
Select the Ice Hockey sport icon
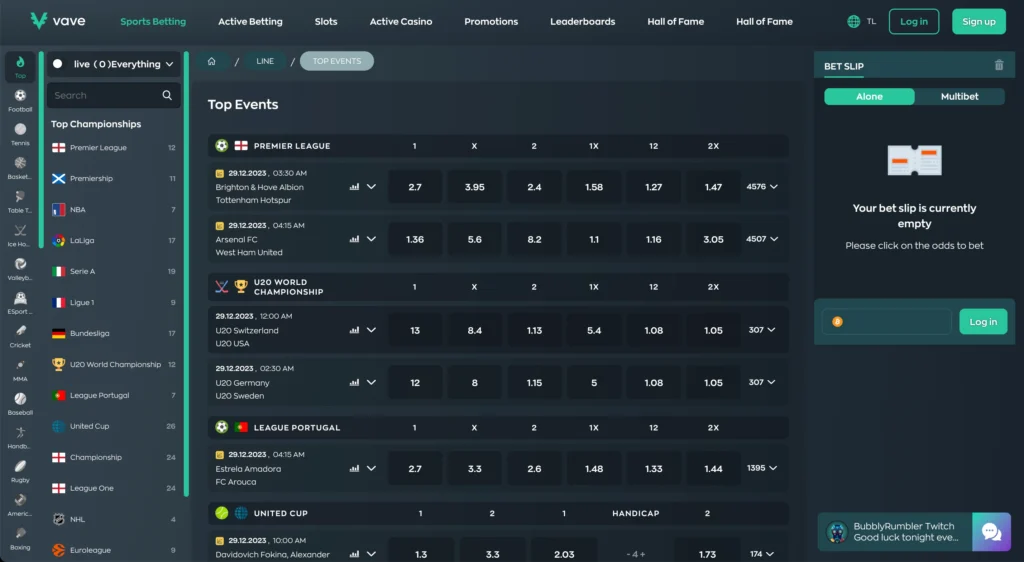pyautogui.click(x=20, y=230)
